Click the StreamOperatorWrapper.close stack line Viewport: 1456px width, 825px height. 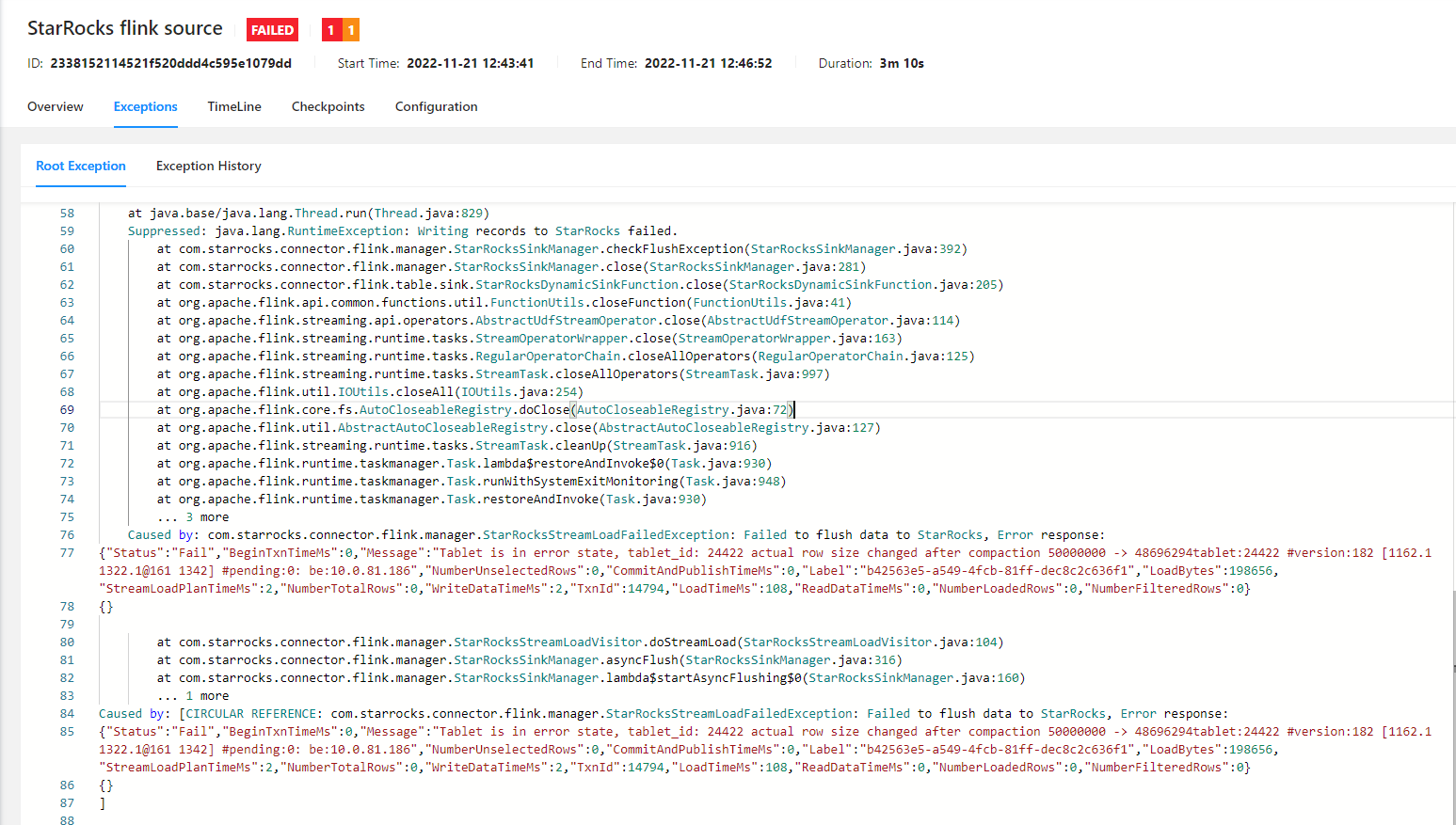point(530,339)
